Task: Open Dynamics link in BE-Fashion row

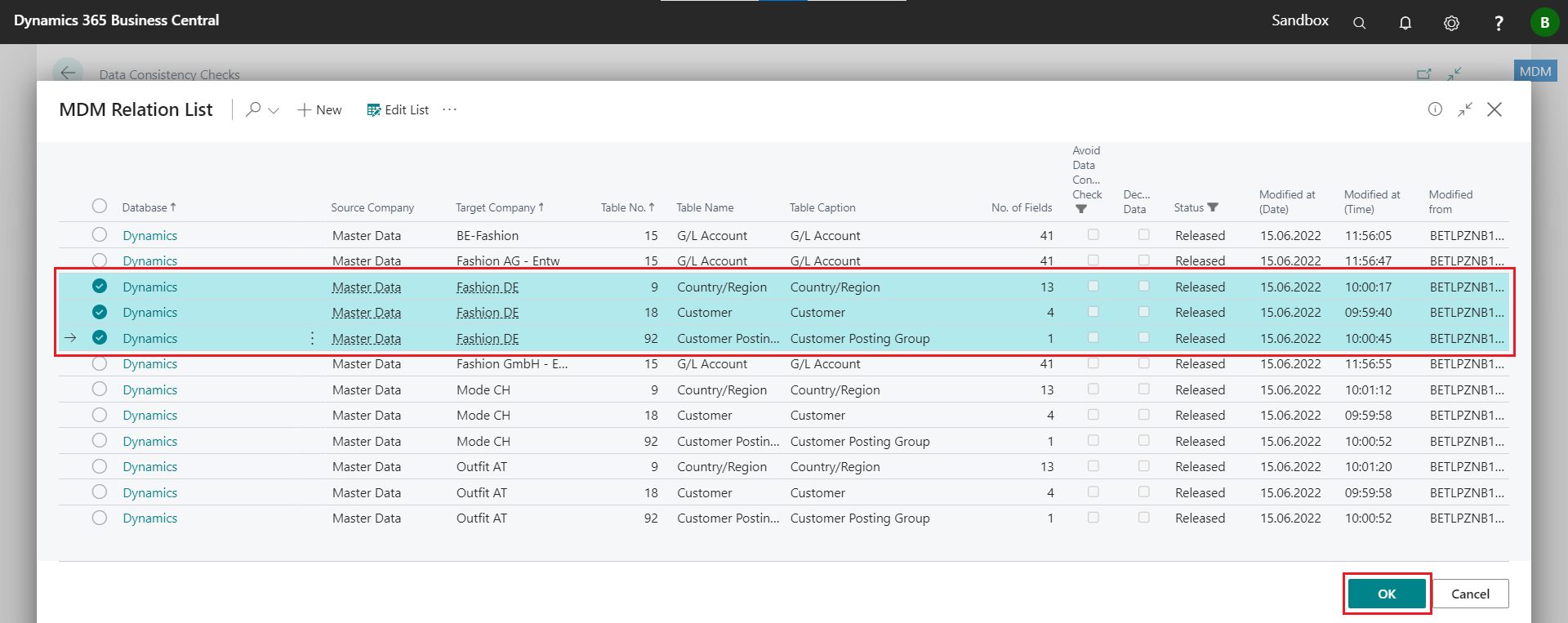Action: point(150,235)
